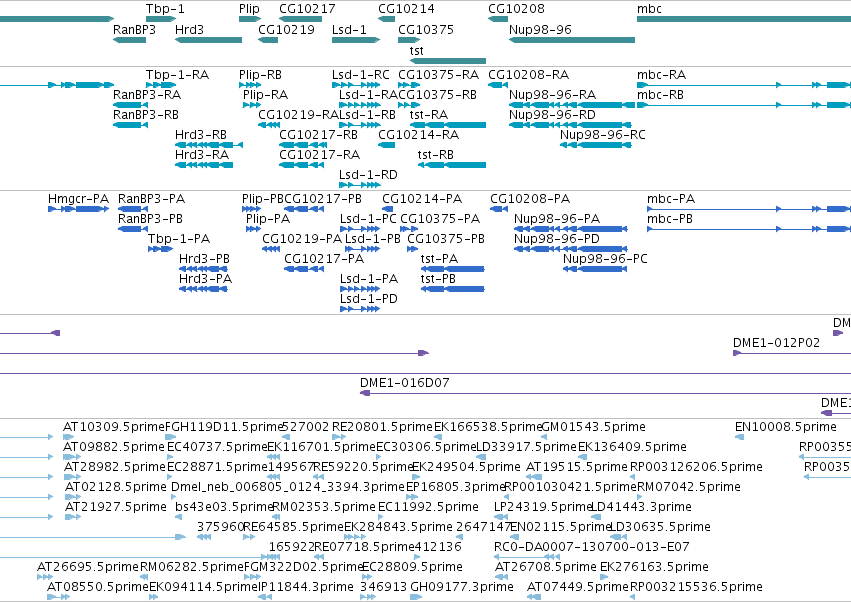The image size is (851, 602).
Task: Select the Tbp-1-PA protein feature
Action: (160, 249)
